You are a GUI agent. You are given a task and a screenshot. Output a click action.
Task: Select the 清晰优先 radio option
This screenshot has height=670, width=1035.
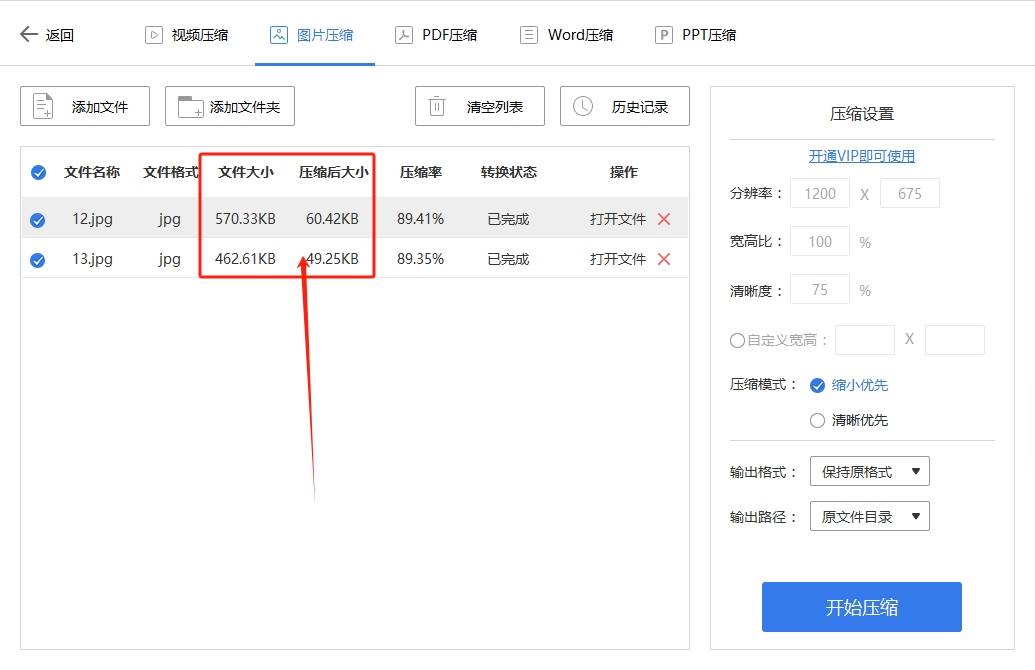pyautogui.click(x=816, y=420)
